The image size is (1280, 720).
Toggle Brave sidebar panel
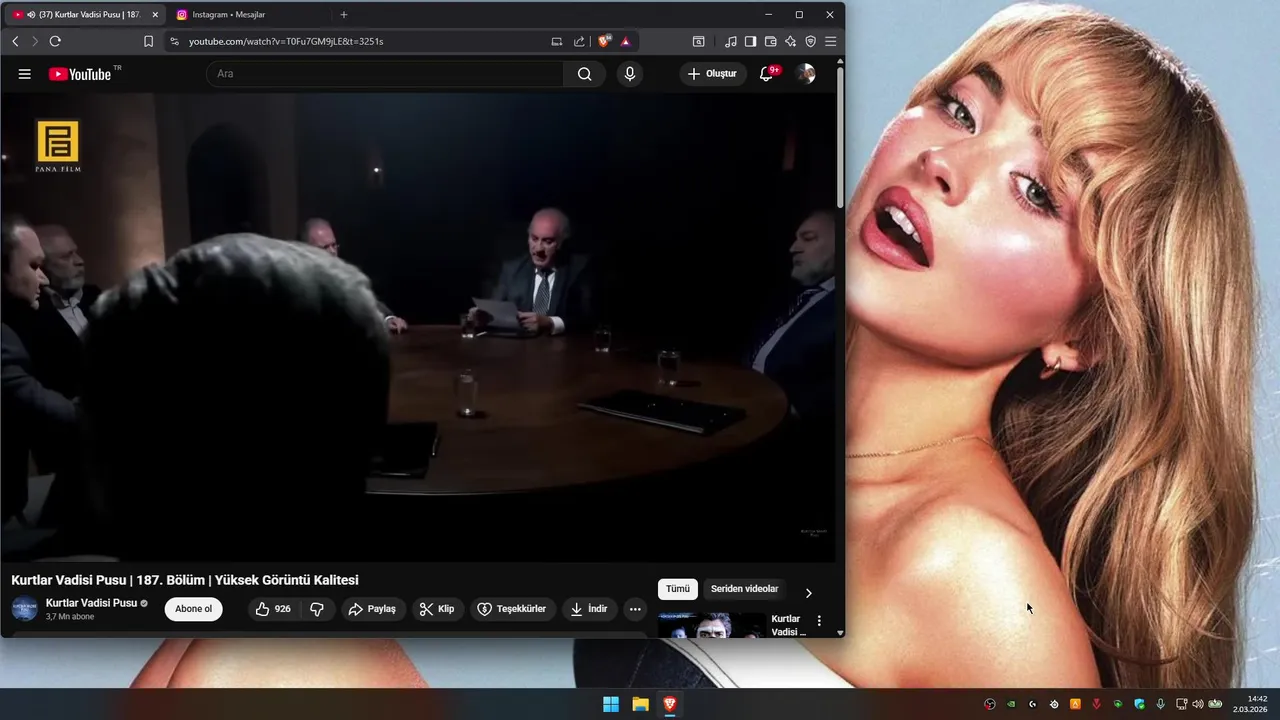(750, 41)
